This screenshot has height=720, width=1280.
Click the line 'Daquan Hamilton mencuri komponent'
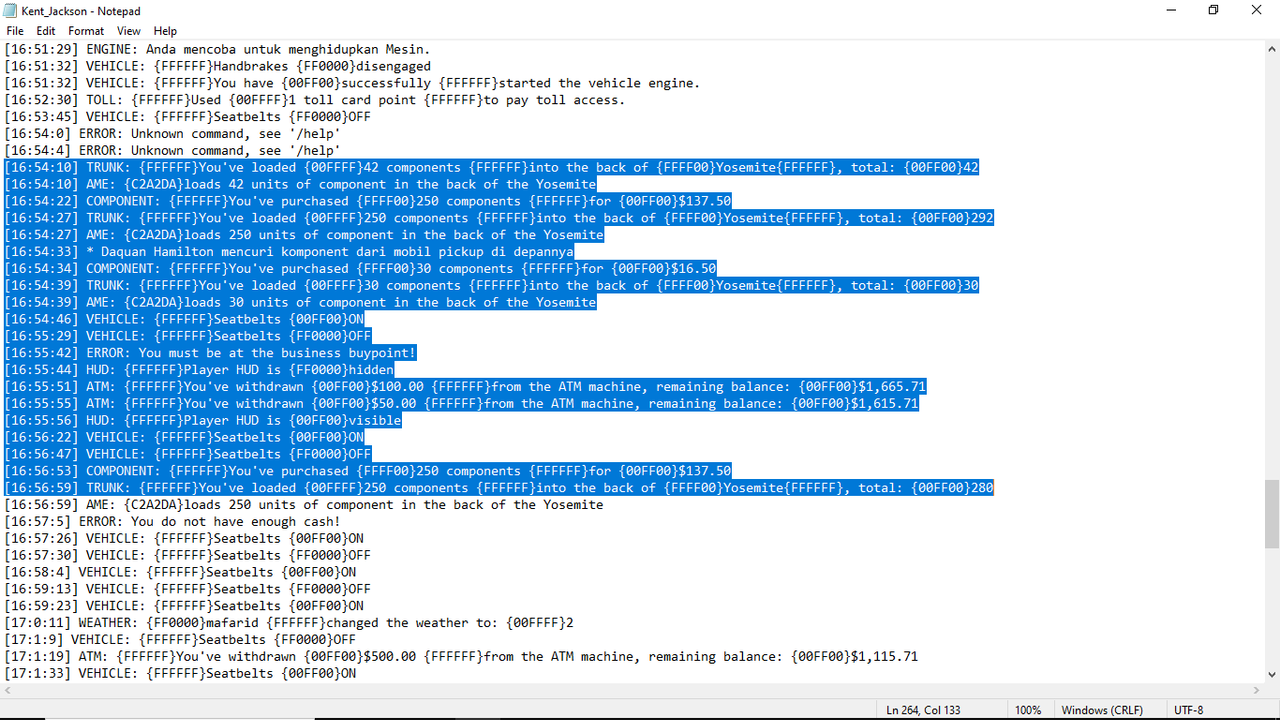pyautogui.click(x=289, y=252)
